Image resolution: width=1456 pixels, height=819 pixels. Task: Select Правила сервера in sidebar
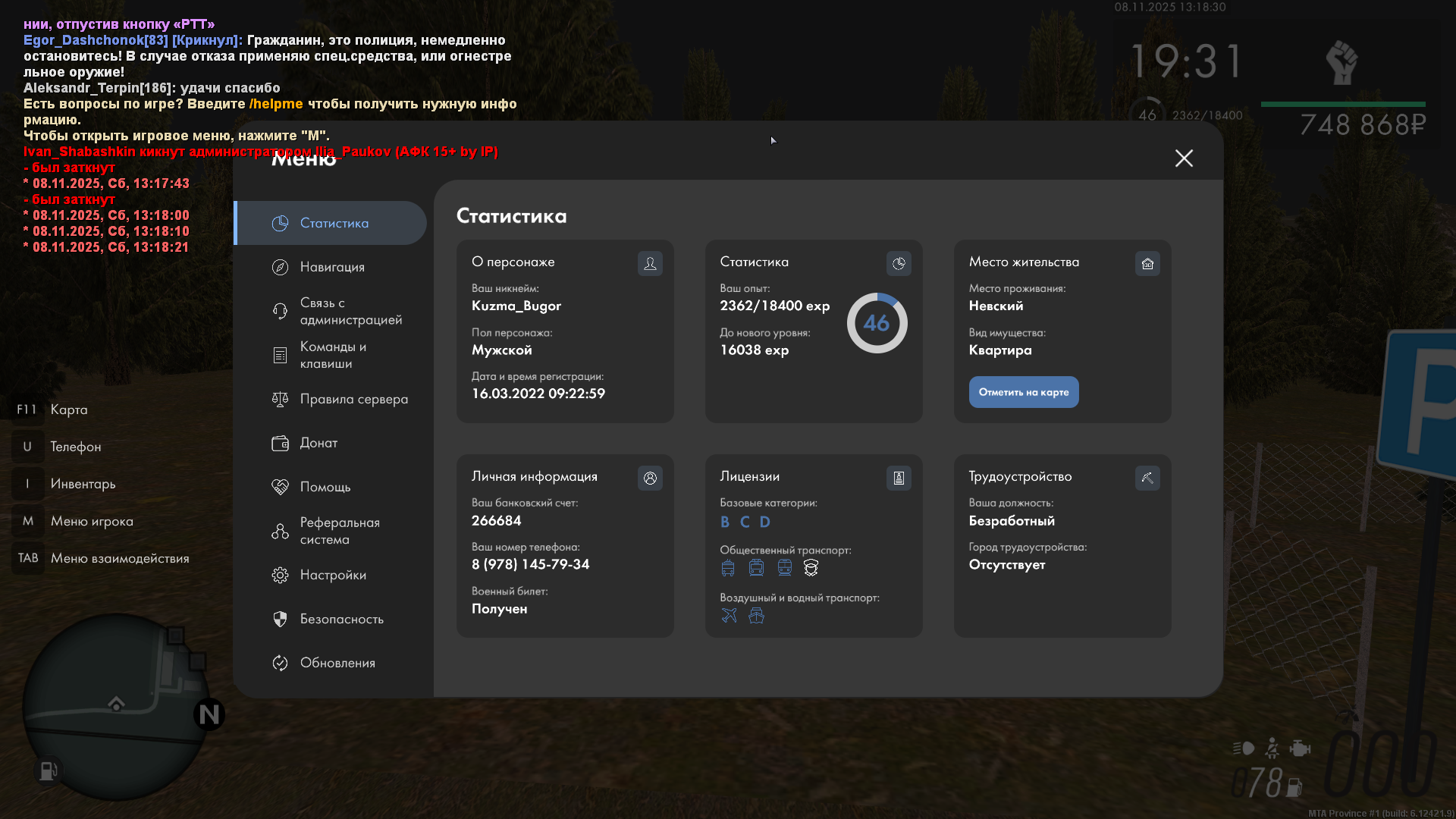[353, 399]
